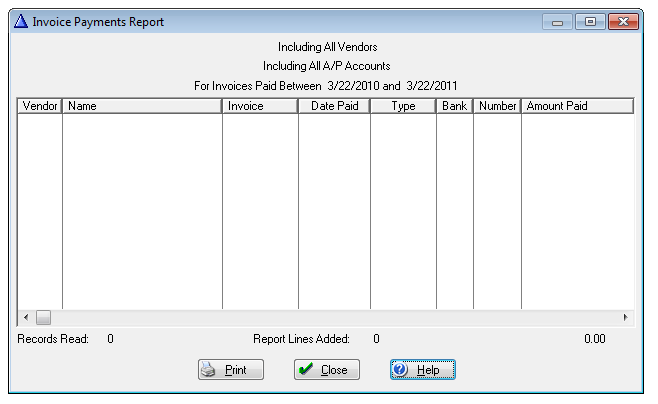The height and width of the screenshot is (404, 658).
Task: Maximize the Invoice Payments Report window
Action: click(x=588, y=21)
